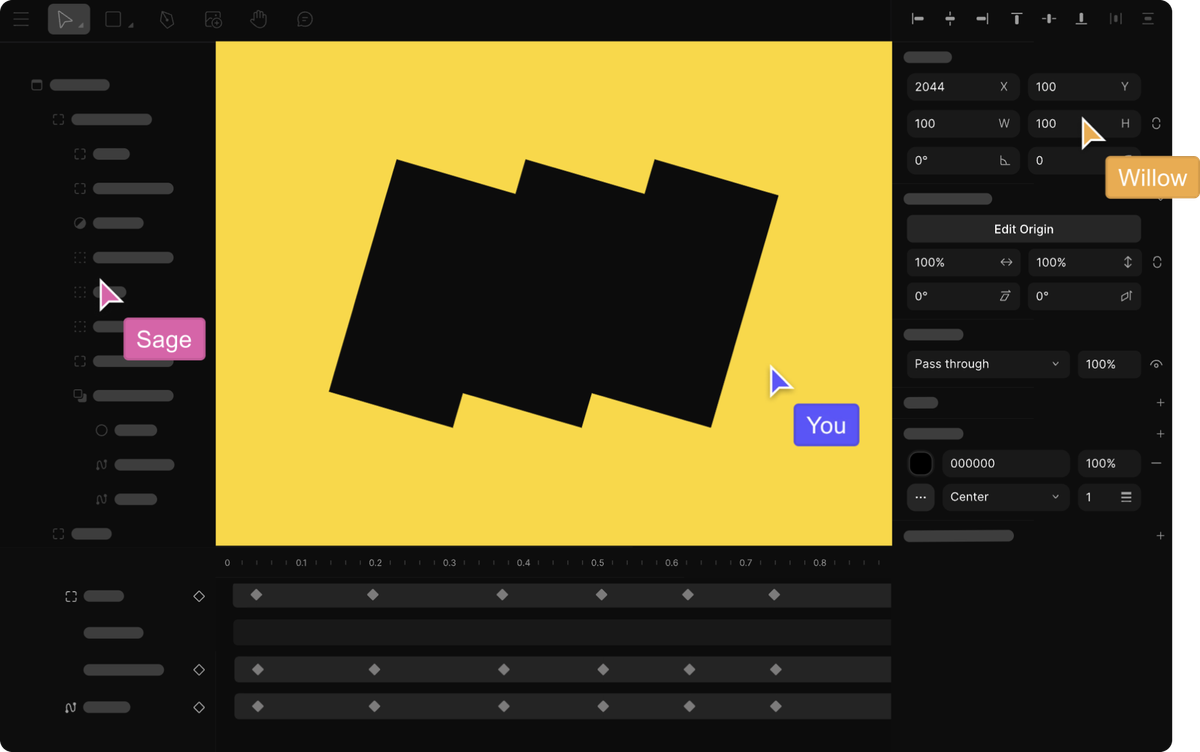Open the Comment tool

coord(305,20)
